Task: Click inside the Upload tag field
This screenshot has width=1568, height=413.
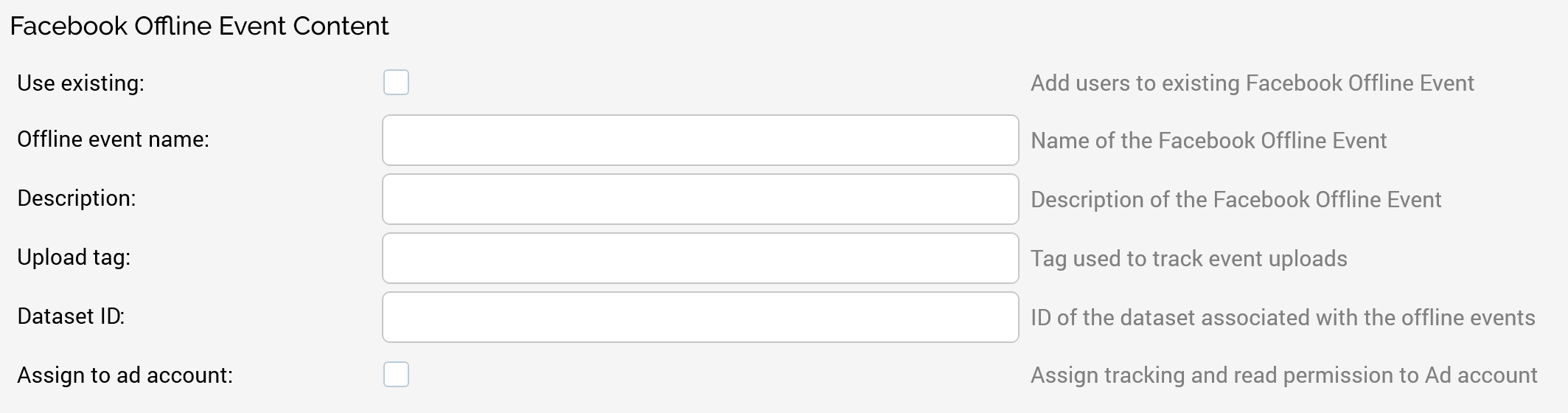Action: click(x=700, y=258)
